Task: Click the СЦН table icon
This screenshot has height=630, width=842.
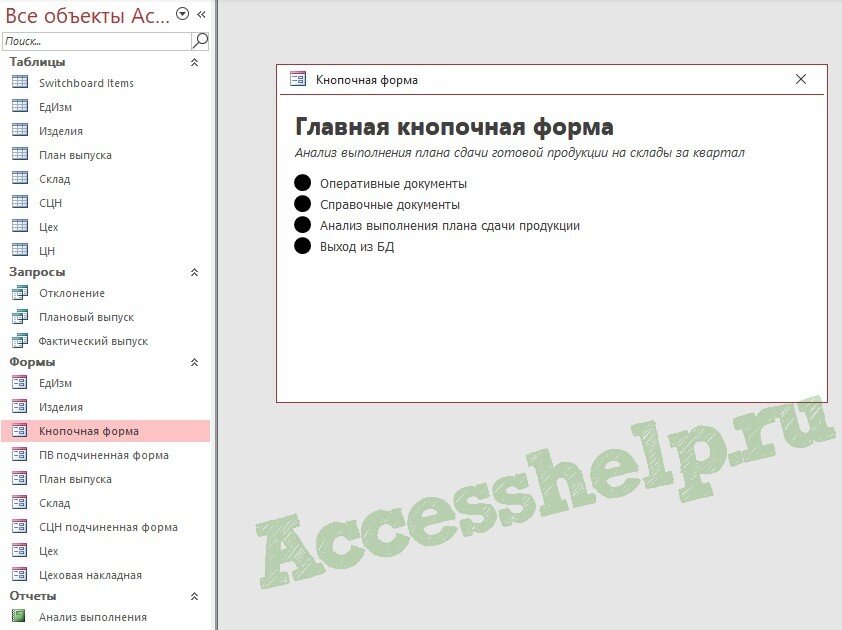Action: point(20,202)
